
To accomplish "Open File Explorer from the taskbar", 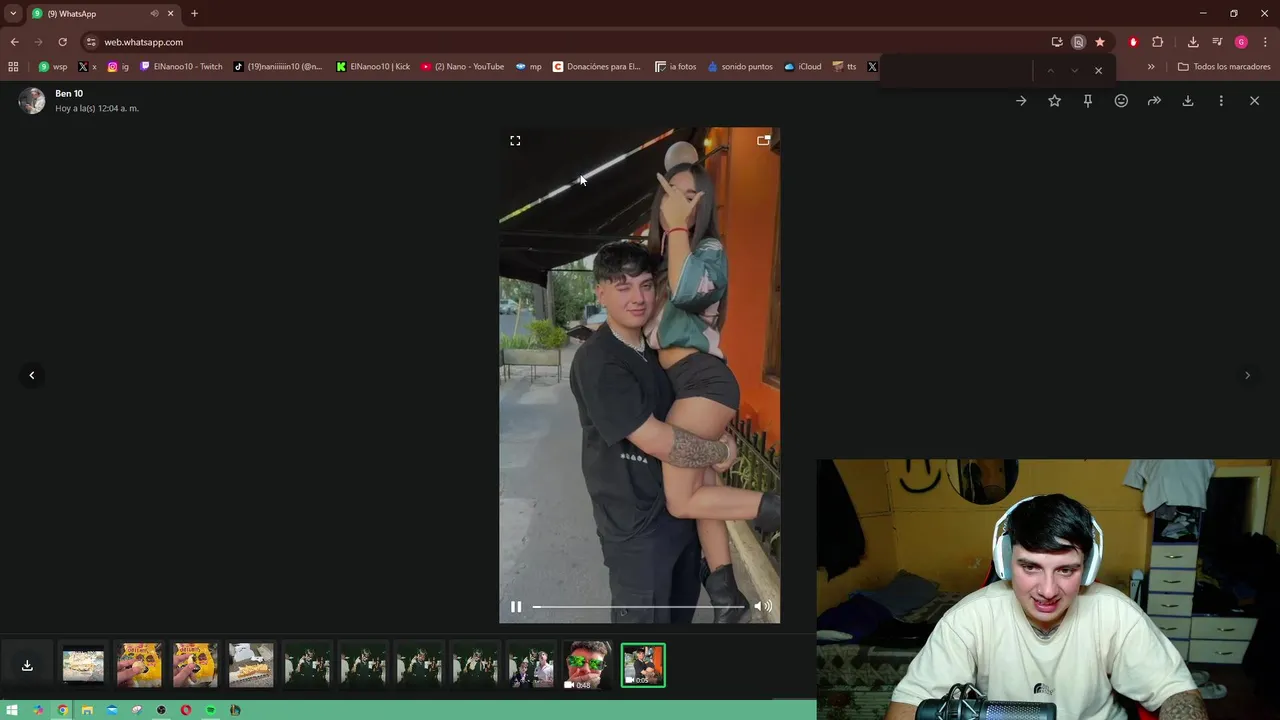I will coord(87,710).
